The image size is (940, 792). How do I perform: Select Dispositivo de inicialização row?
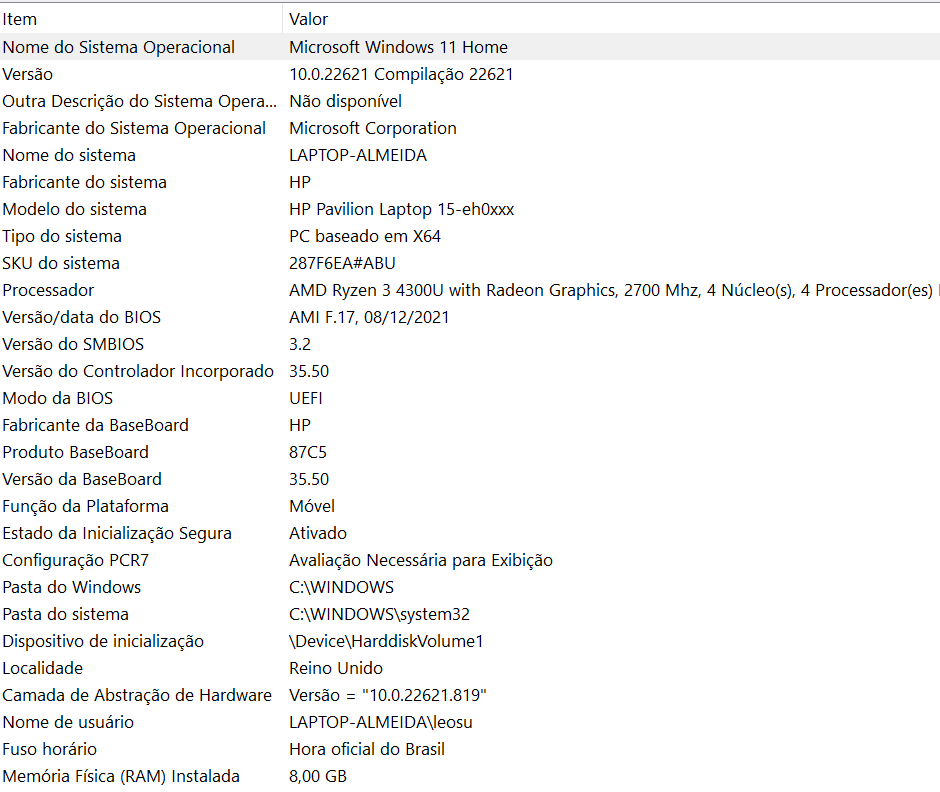click(470, 640)
